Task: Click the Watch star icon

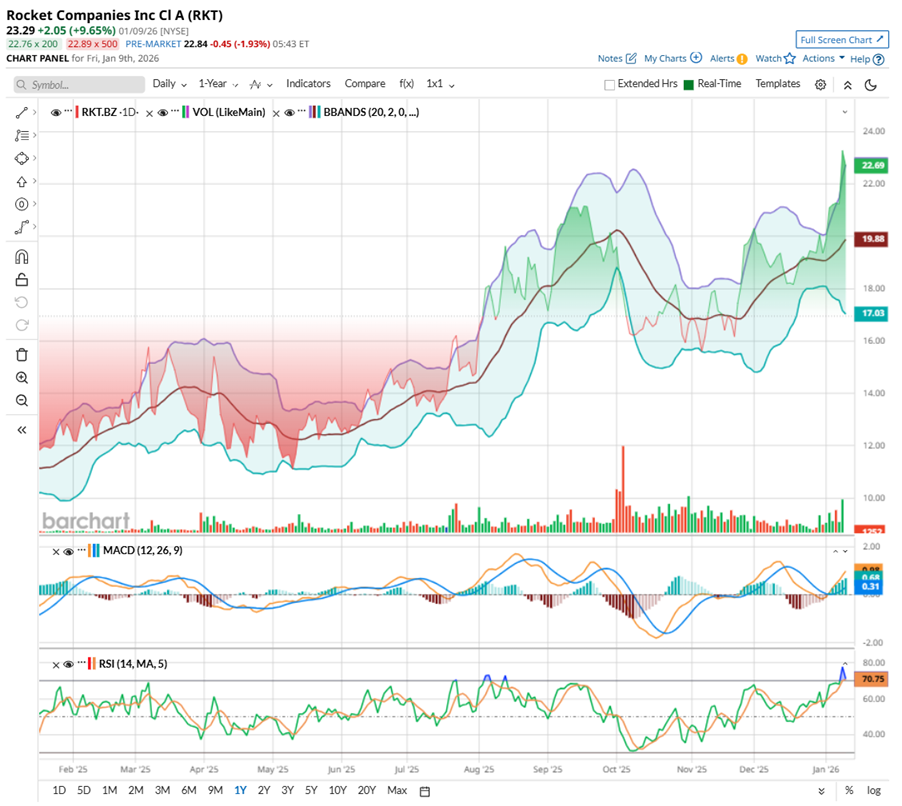Action: coord(789,58)
